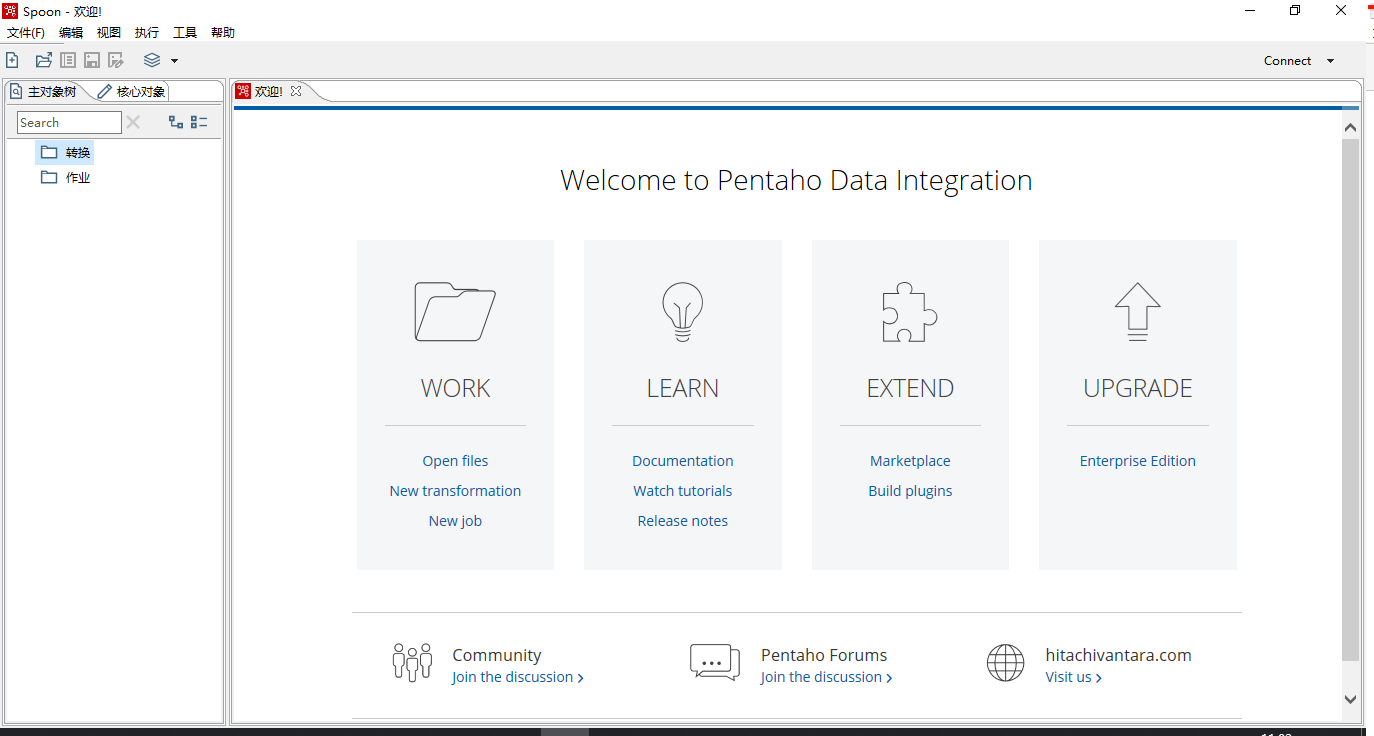Clear the search with the X icon
Image resolution: width=1374 pixels, height=736 pixels.
(133, 122)
